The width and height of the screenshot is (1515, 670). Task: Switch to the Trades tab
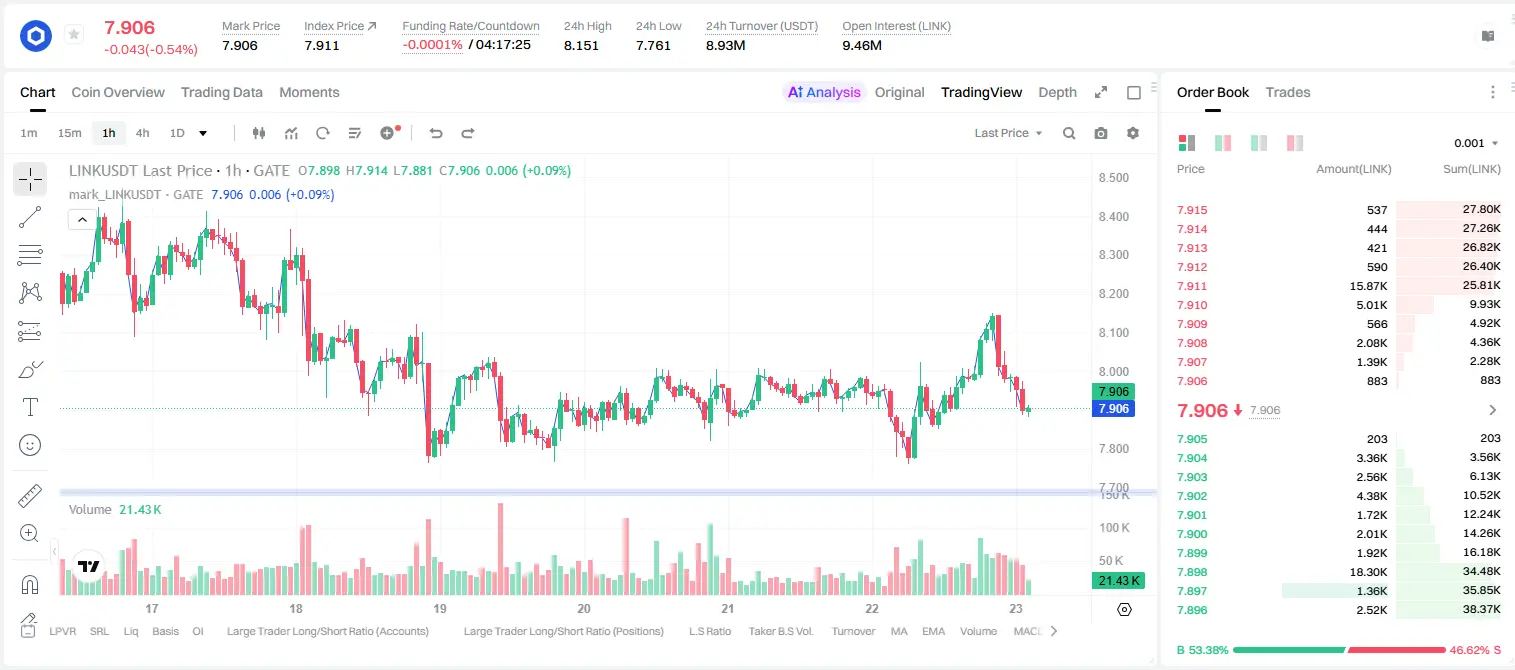[x=1287, y=92]
